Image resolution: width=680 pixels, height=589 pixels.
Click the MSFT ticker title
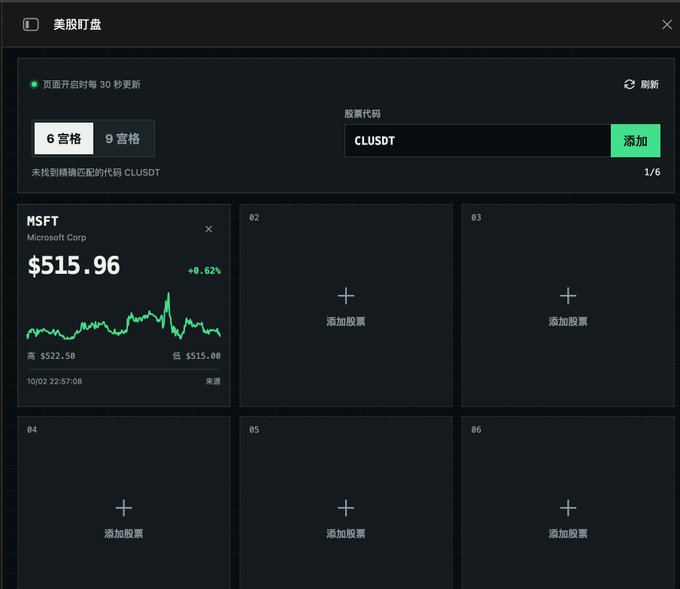tap(42, 221)
